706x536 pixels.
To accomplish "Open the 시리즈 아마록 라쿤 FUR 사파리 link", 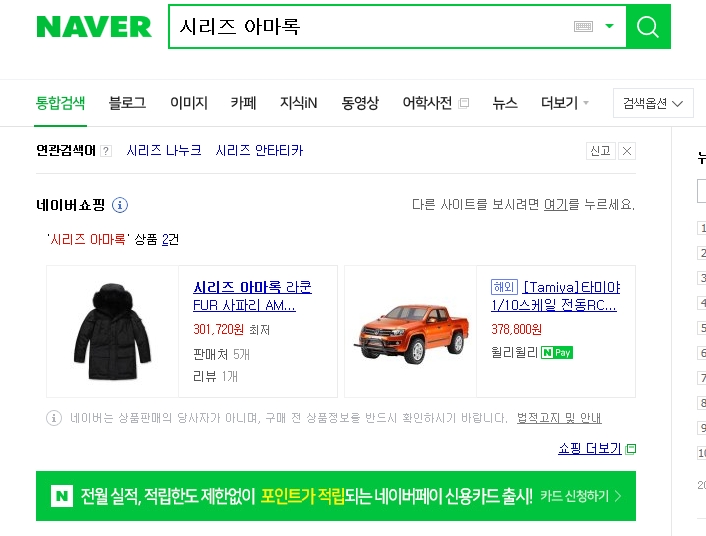I will coord(252,296).
